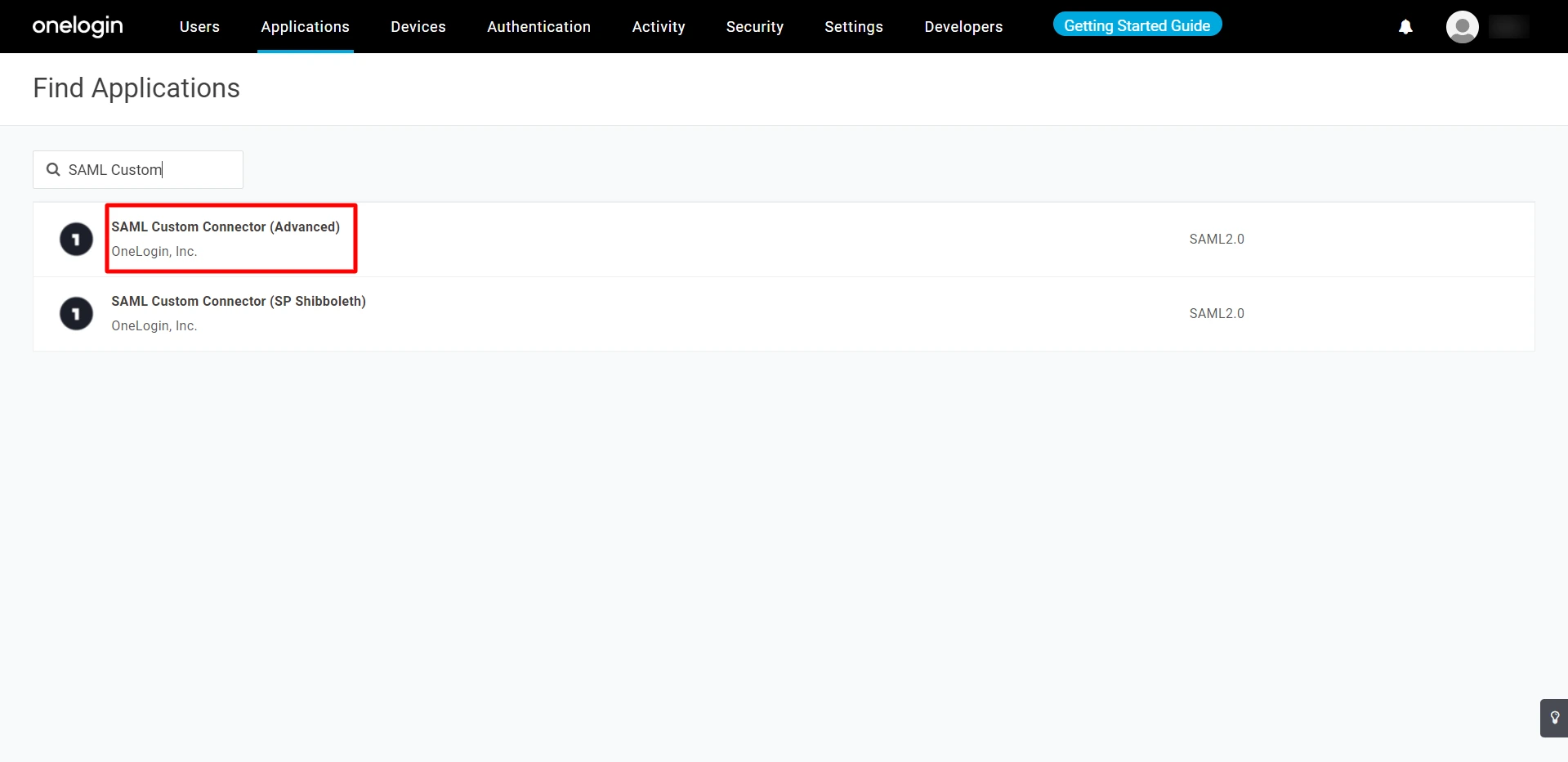Click OneLogin, Inc. under SP Shibboleth connector
Screen dimensions: 1568x762
coord(154,325)
